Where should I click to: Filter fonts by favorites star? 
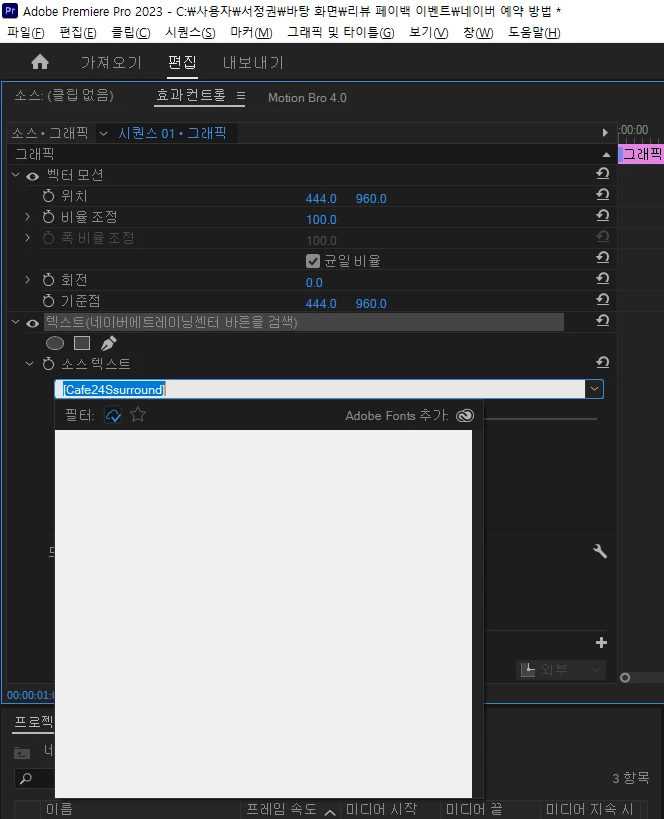pos(138,415)
